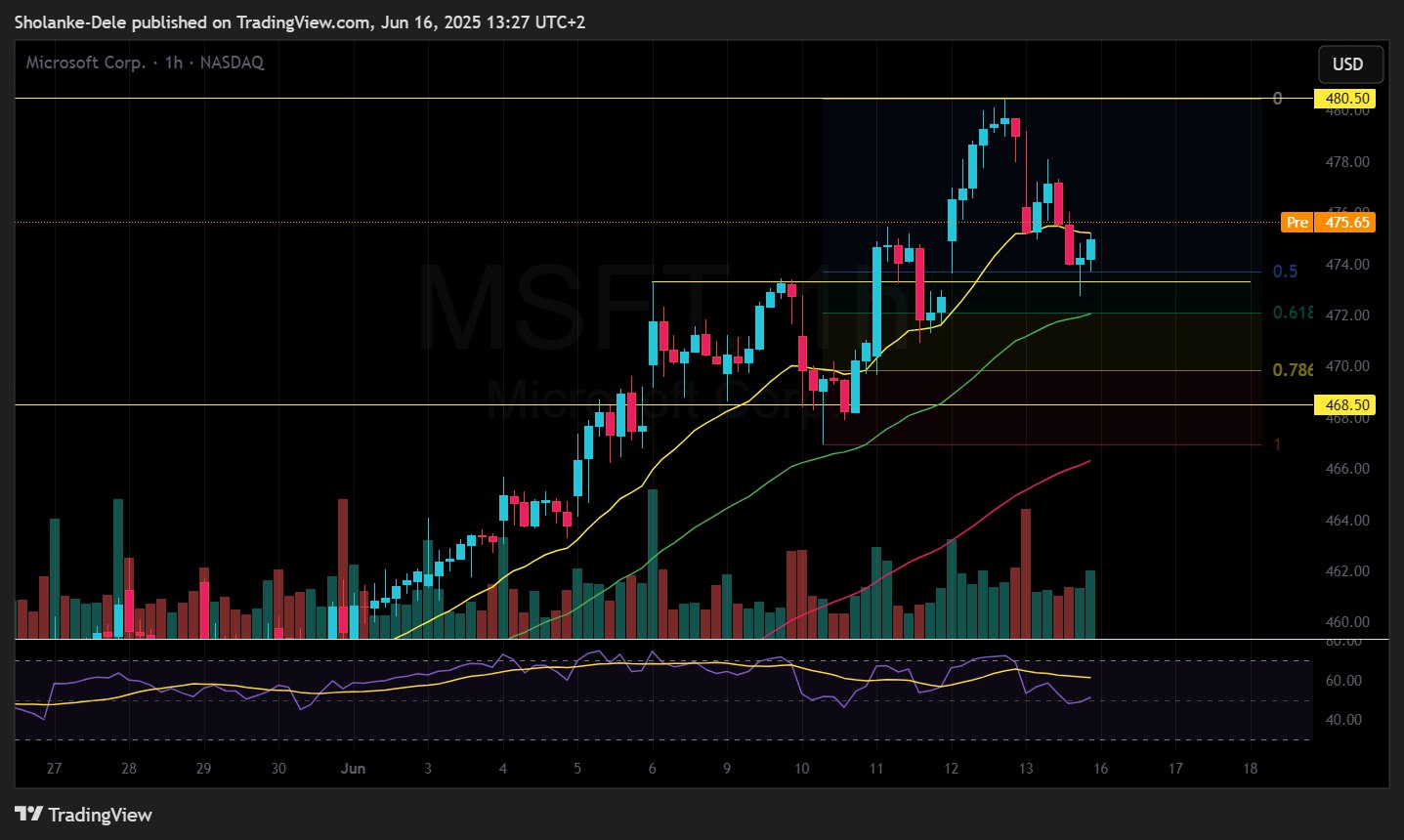
Task: Click the TradingView logo at bottom
Action: coord(84,815)
